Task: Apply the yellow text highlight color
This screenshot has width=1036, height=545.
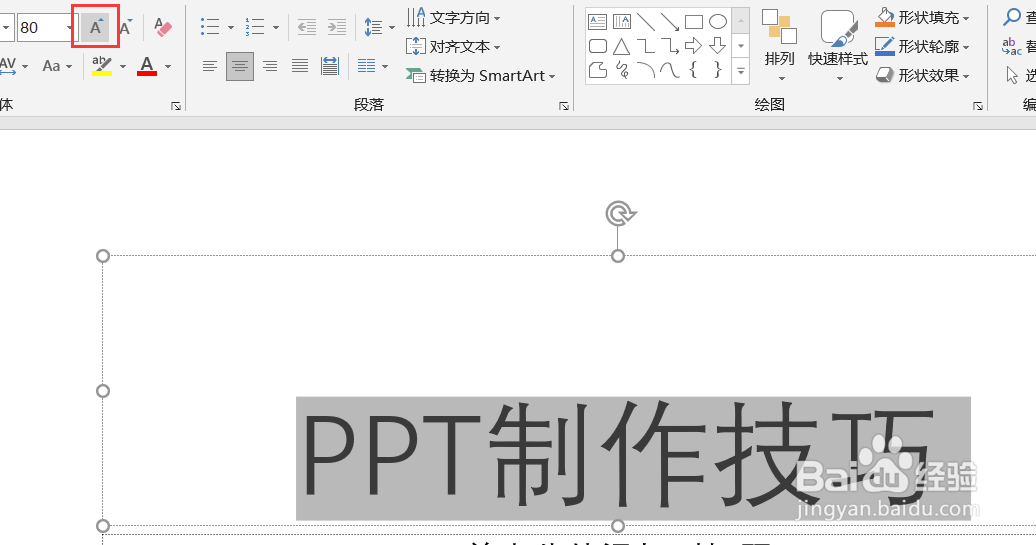Action: tap(102, 65)
